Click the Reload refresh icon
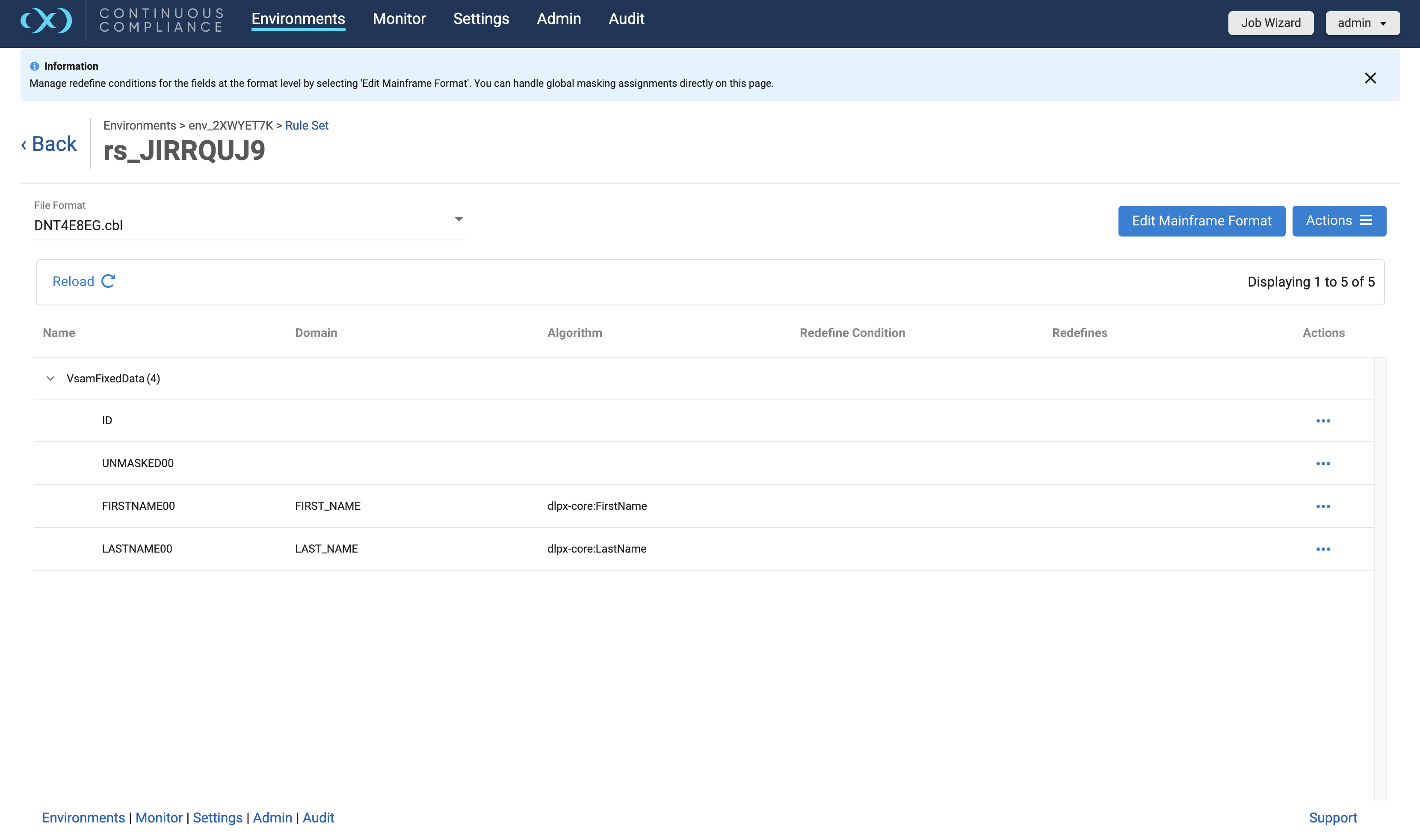The width and height of the screenshot is (1420, 840). (x=108, y=281)
